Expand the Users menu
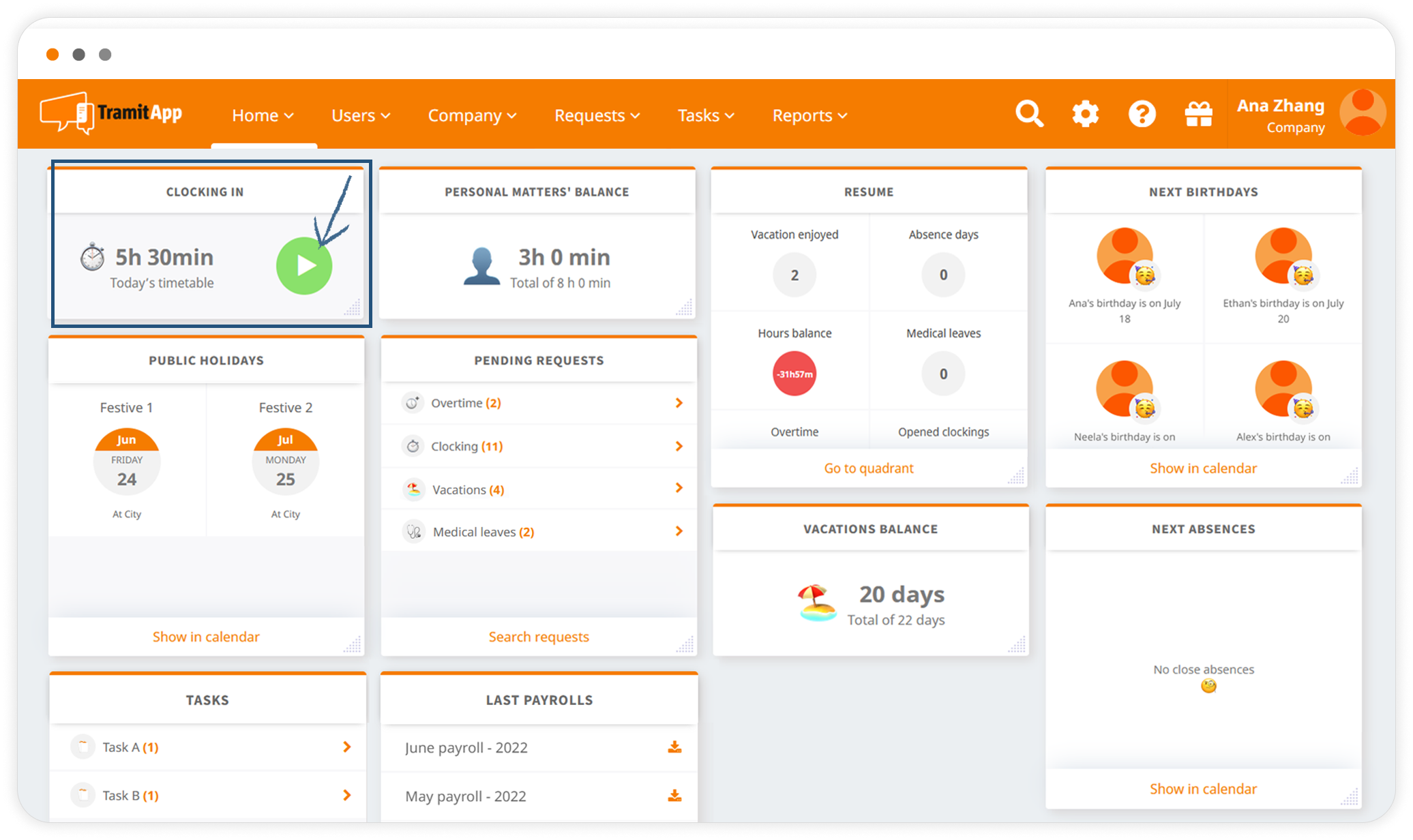The image size is (1413, 840). [x=361, y=115]
